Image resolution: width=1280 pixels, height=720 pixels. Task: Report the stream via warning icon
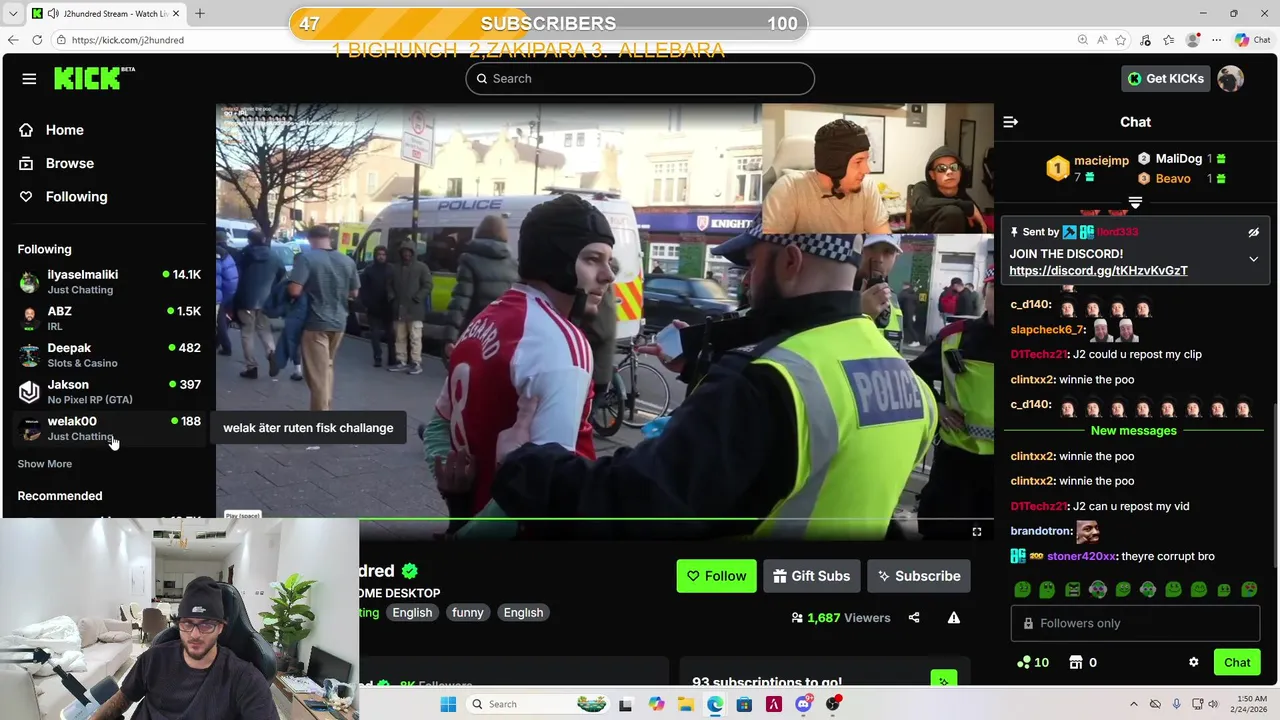coord(954,618)
